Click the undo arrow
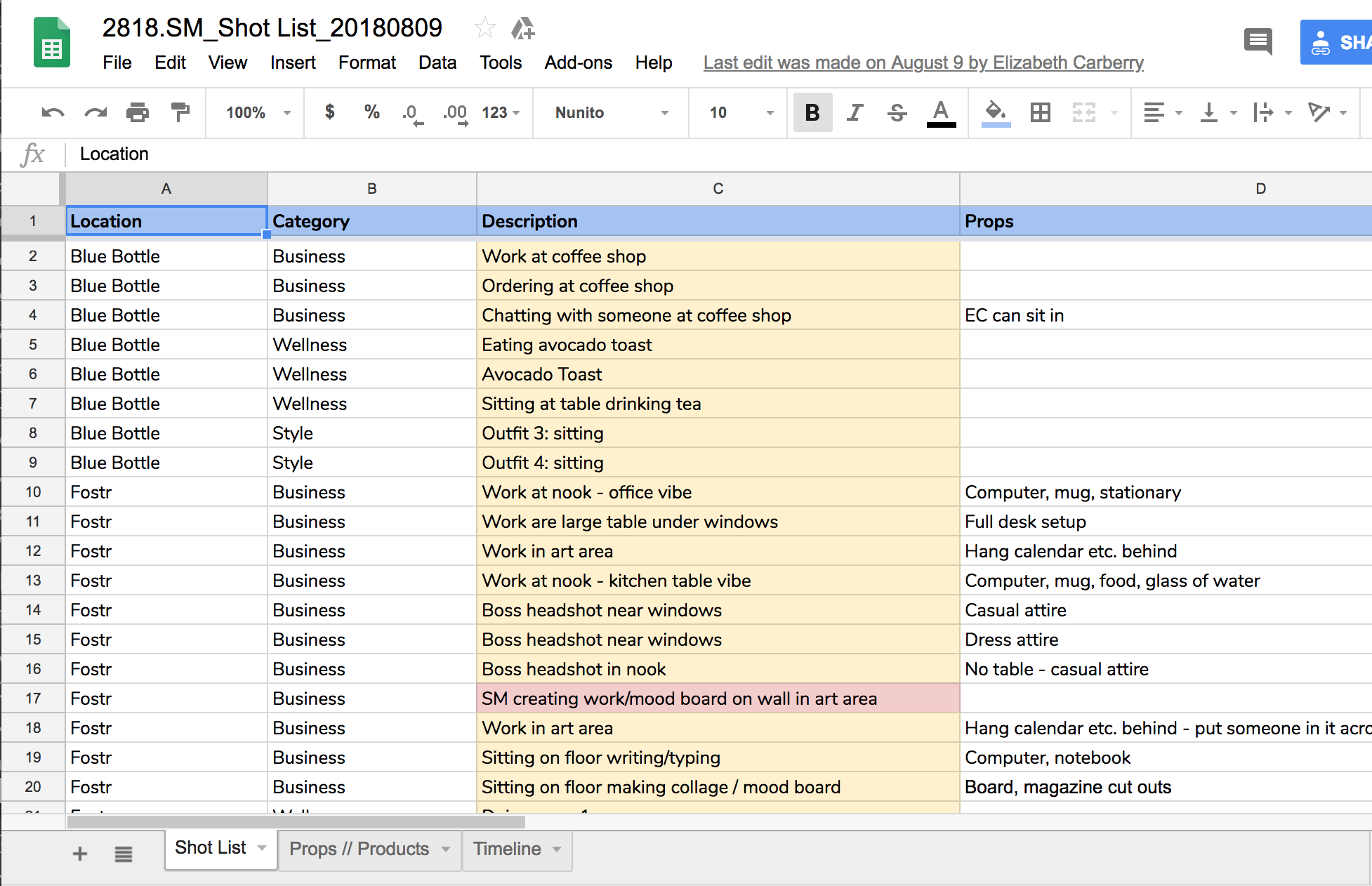This screenshot has width=1372, height=886. pyautogui.click(x=53, y=112)
